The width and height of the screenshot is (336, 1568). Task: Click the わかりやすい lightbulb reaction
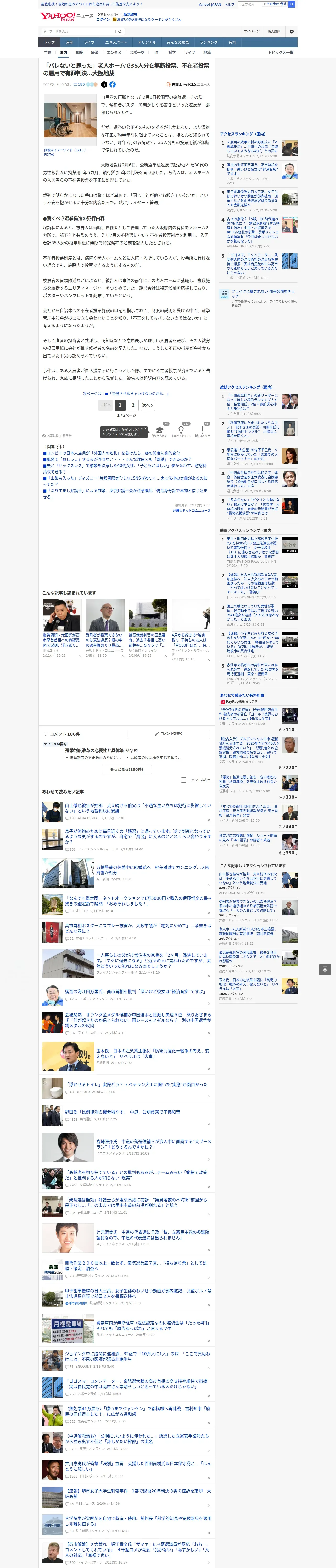[x=181, y=429]
